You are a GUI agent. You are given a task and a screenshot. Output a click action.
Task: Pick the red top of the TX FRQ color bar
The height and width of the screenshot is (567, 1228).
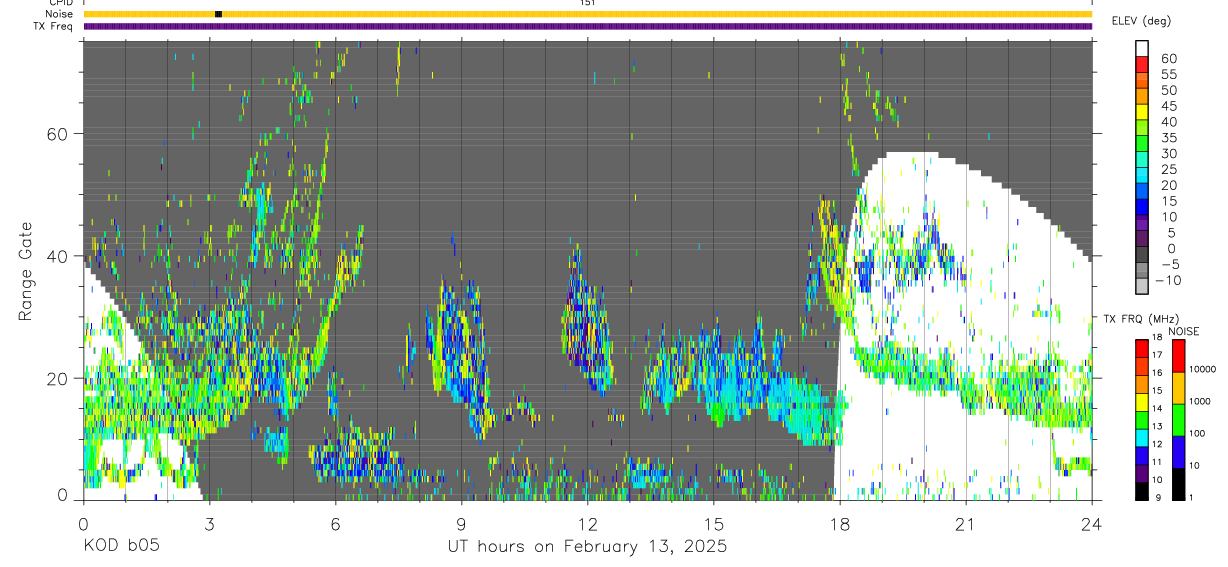pos(1142,349)
